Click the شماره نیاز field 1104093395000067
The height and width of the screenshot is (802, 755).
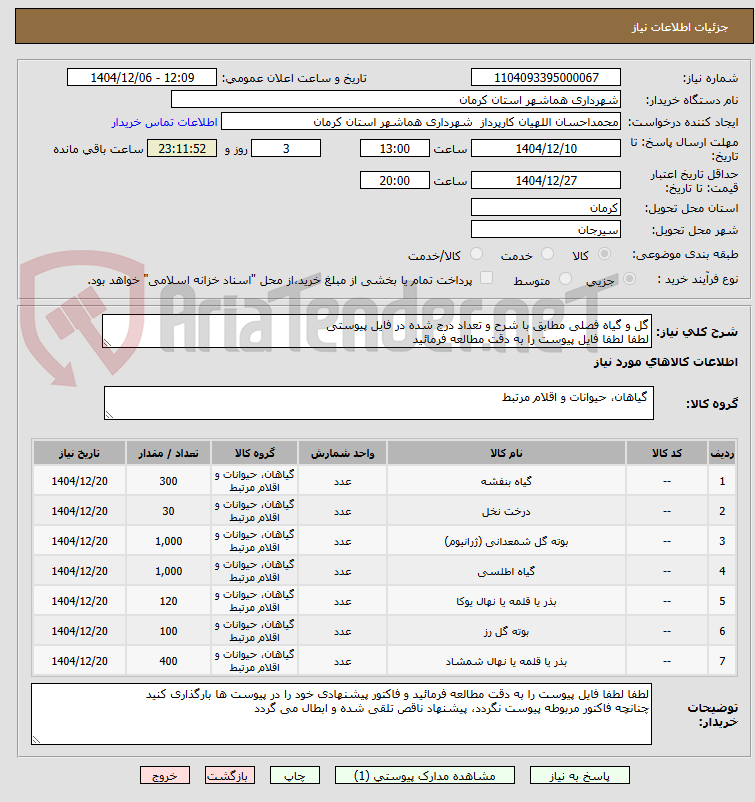(x=546, y=77)
